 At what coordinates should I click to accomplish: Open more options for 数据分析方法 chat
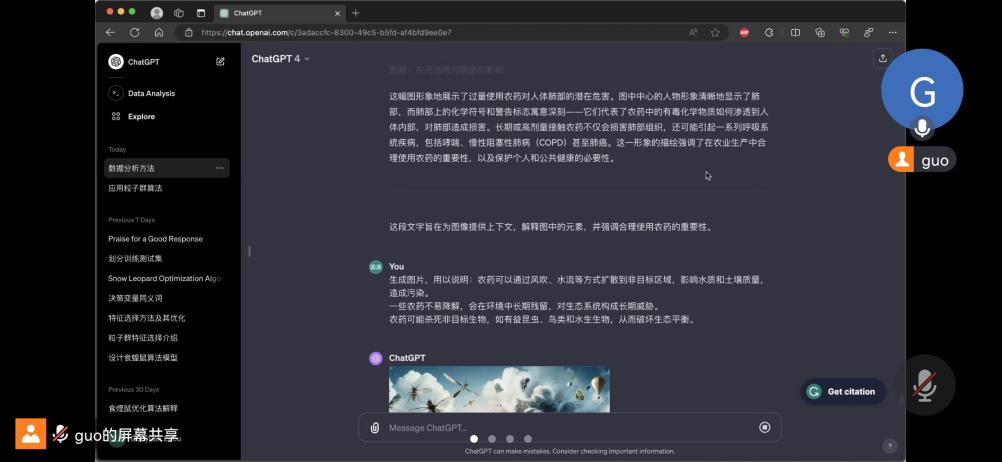(219, 168)
